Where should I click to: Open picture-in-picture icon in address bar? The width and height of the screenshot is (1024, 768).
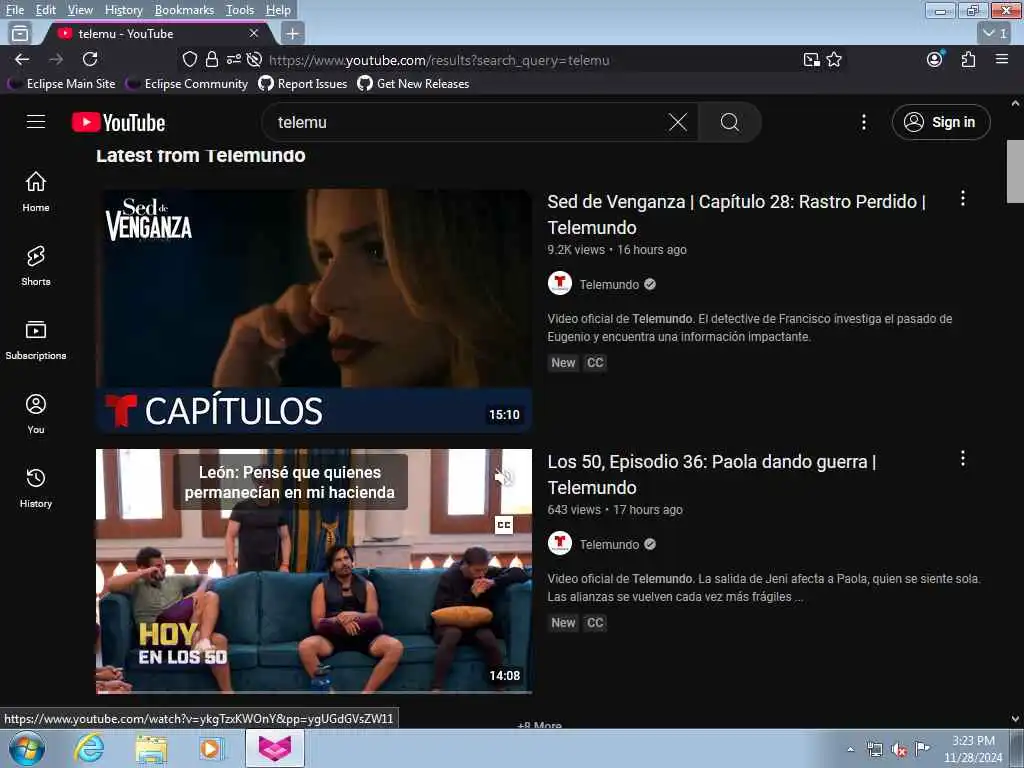812,60
